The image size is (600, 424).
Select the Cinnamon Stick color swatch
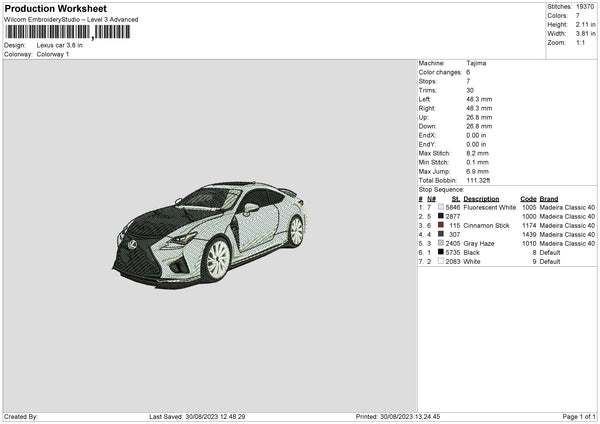(441, 225)
